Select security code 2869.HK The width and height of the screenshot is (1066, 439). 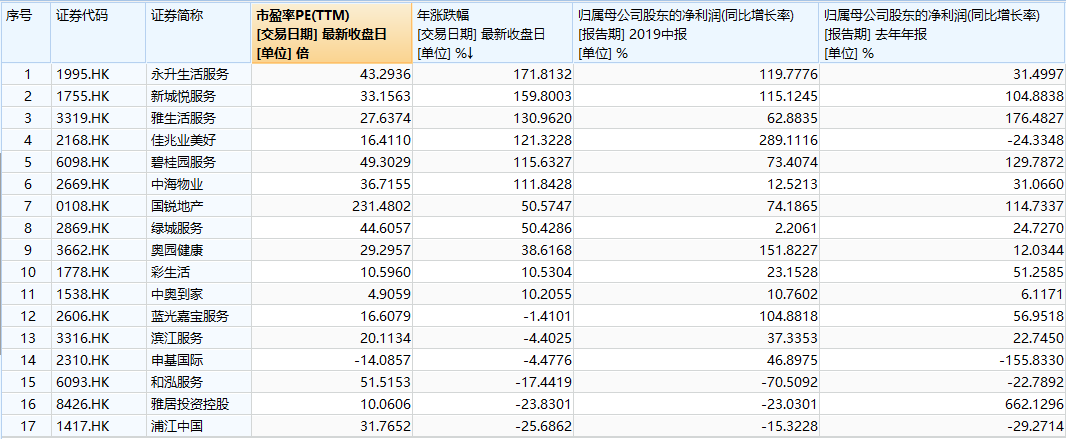(83, 228)
